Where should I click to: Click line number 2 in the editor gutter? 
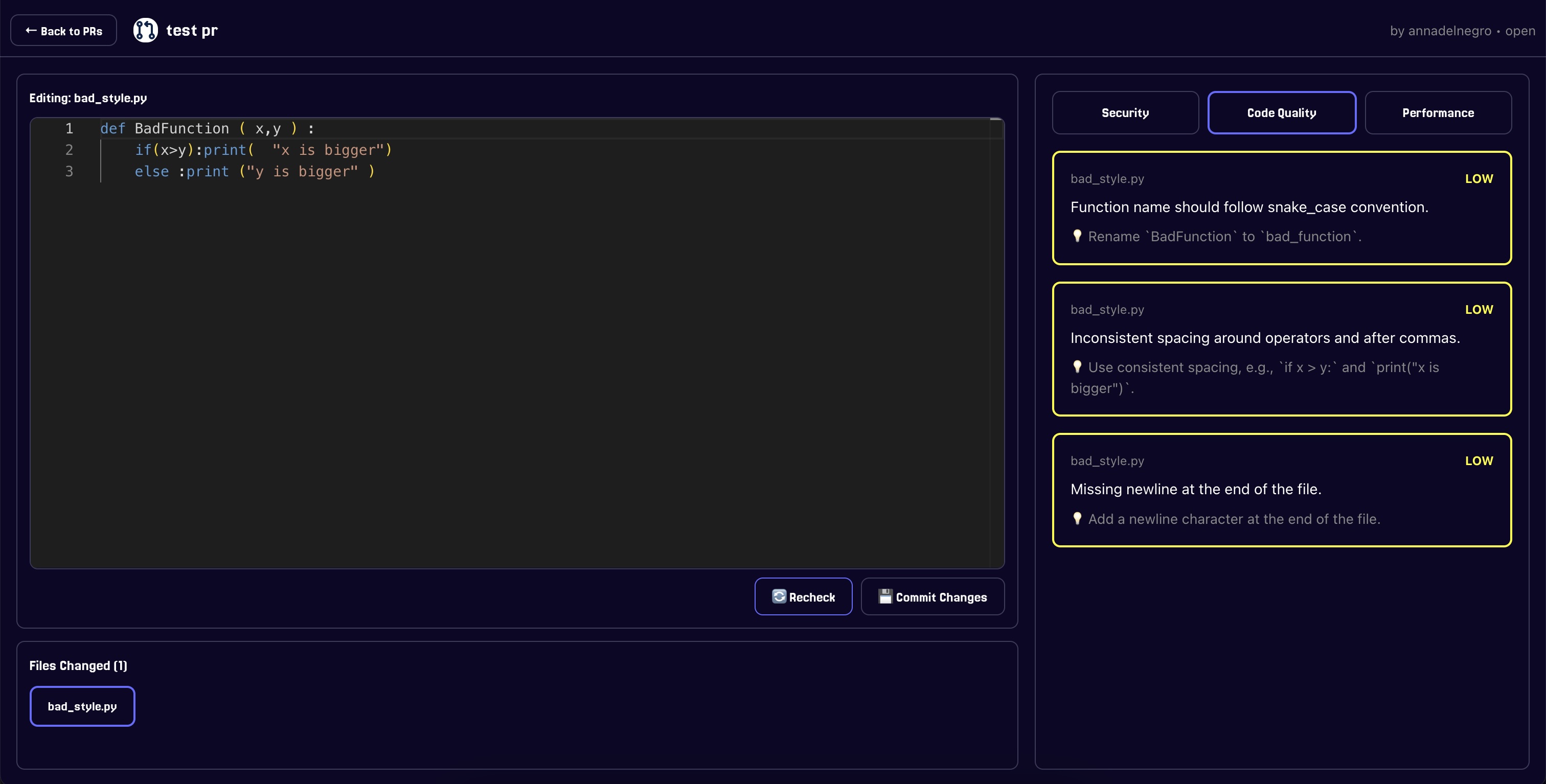pos(69,150)
